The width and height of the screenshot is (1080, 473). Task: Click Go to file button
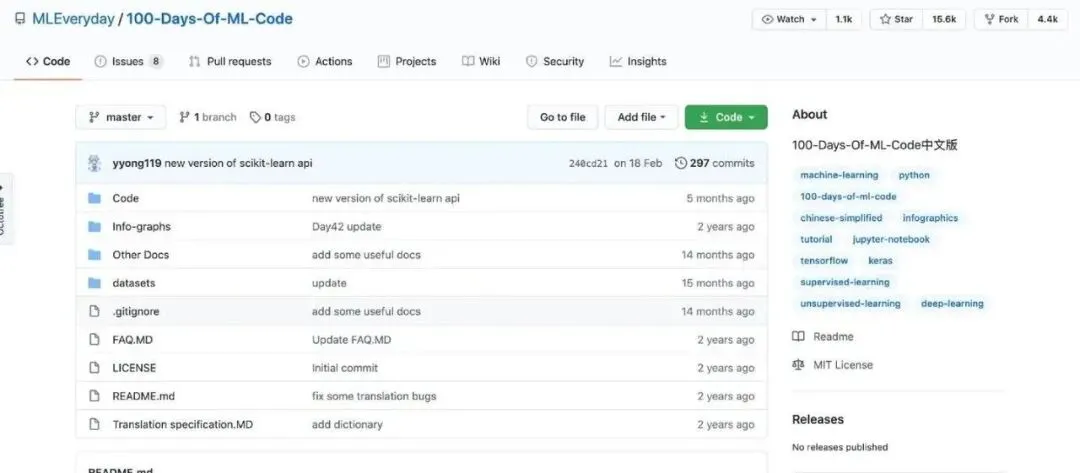(563, 117)
